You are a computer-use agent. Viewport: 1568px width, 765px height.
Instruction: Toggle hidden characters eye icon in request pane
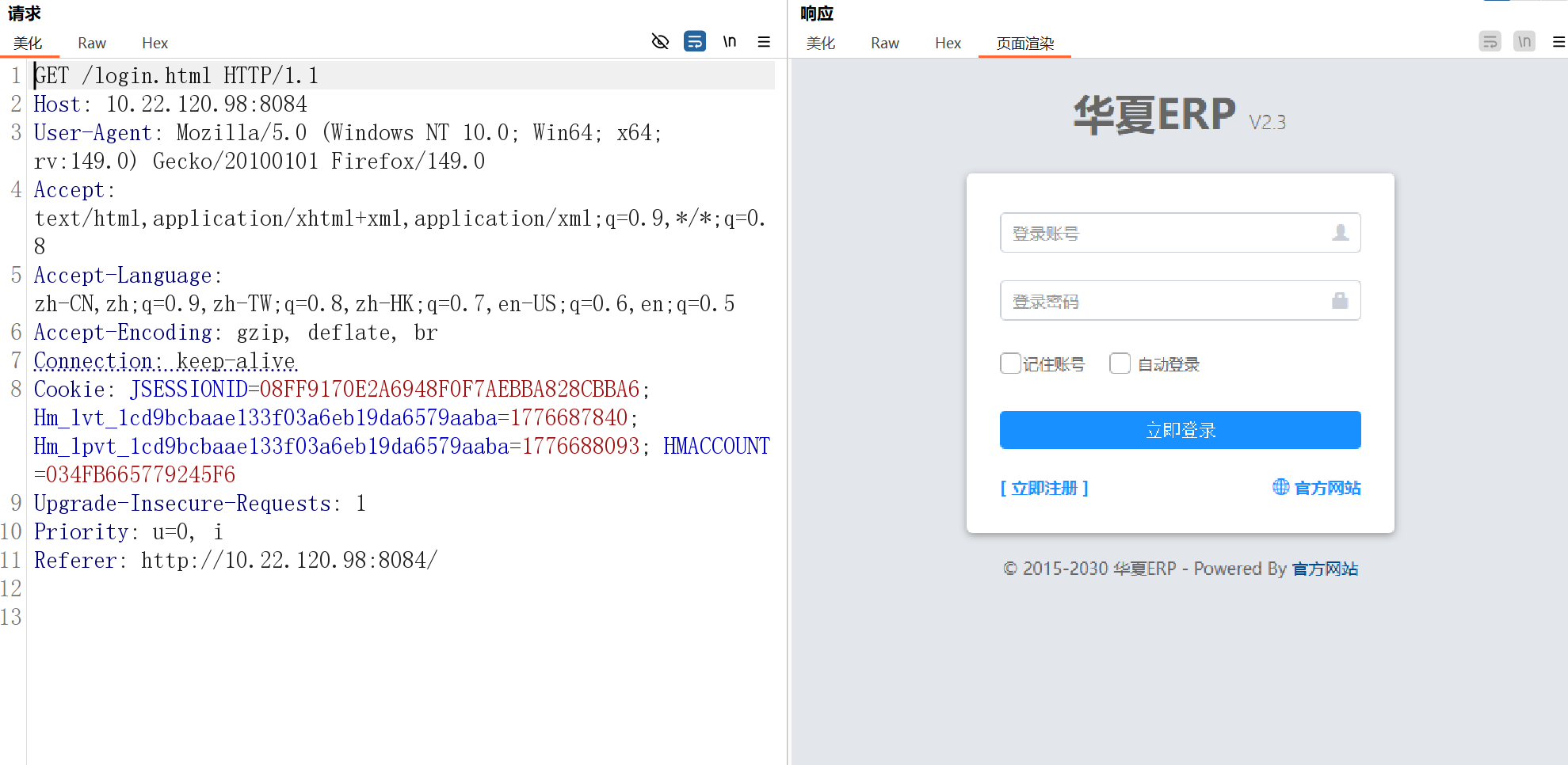660,41
